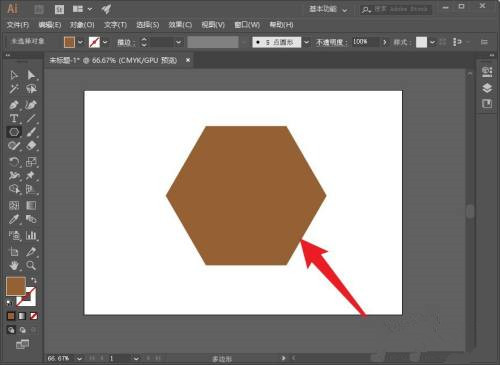
Task: Open the 编辑(E) menu
Action: click(50, 25)
